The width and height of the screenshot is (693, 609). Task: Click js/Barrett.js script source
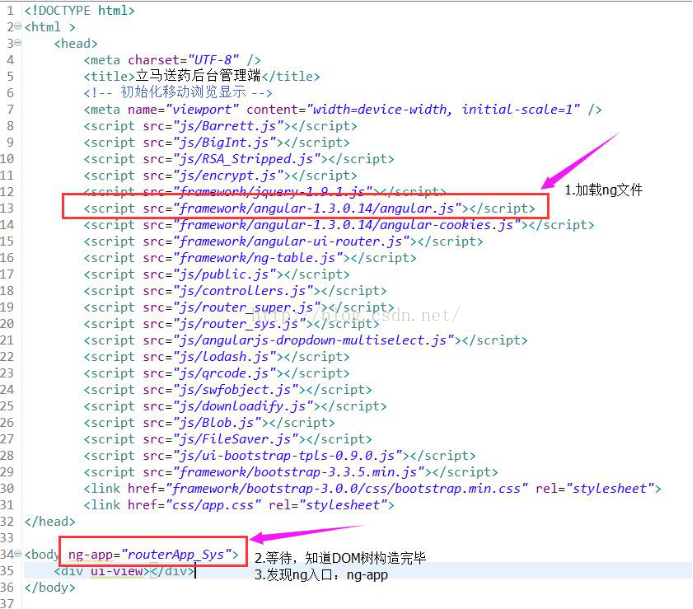click(228, 126)
